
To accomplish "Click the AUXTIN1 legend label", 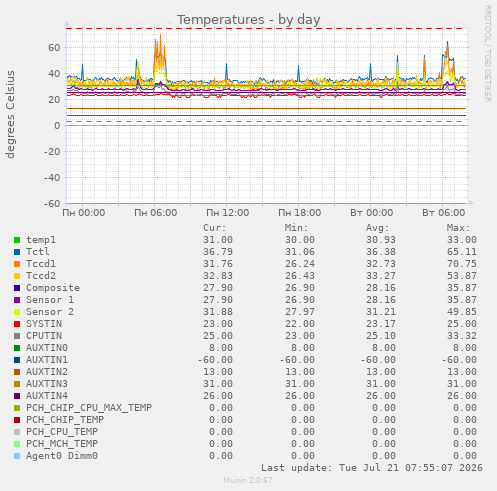I will coord(47,360).
